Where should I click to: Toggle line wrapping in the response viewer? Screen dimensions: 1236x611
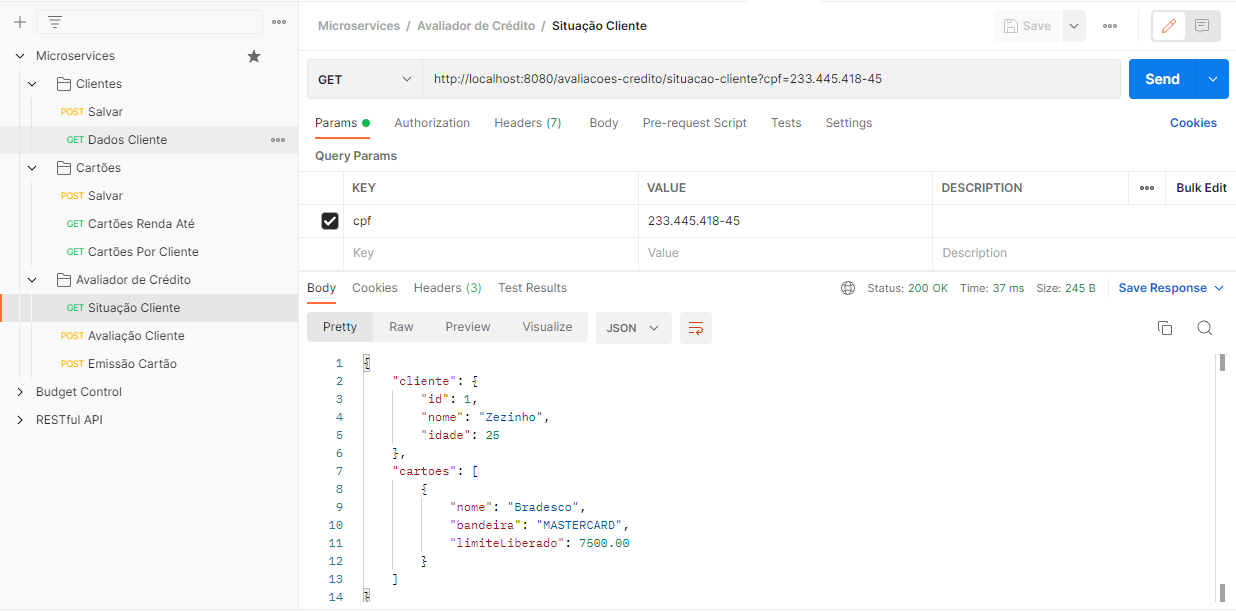click(x=695, y=327)
